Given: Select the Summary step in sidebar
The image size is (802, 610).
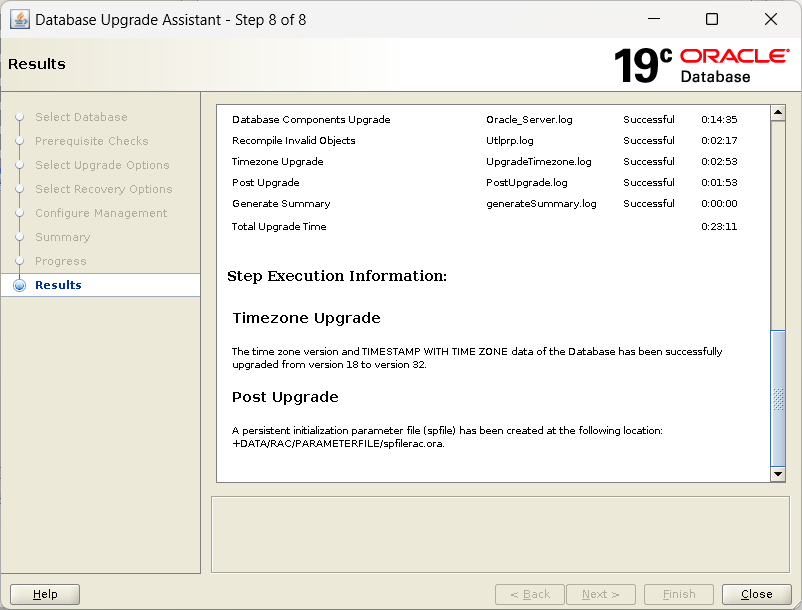Looking at the screenshot, I should (62, 237).
